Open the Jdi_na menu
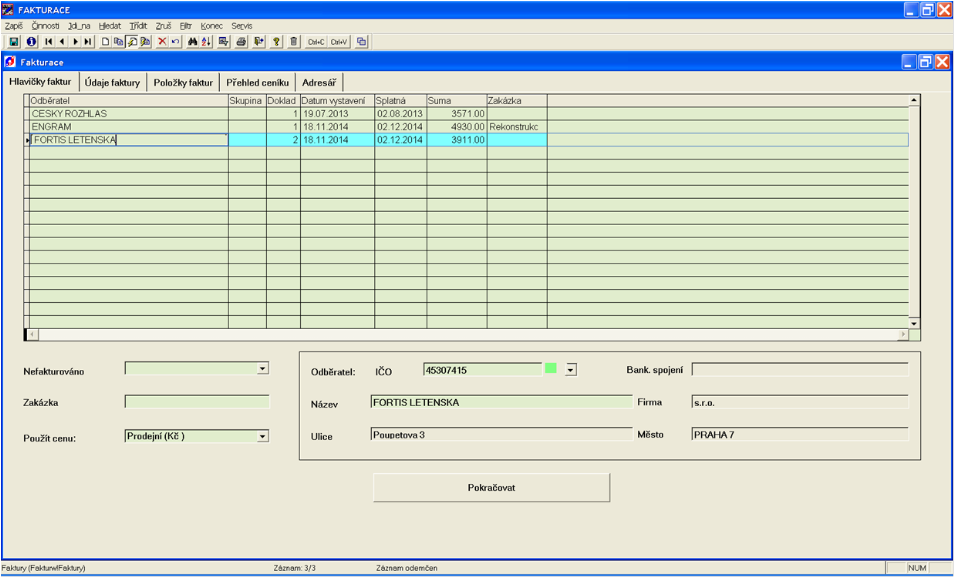 (x=80, y=26)
